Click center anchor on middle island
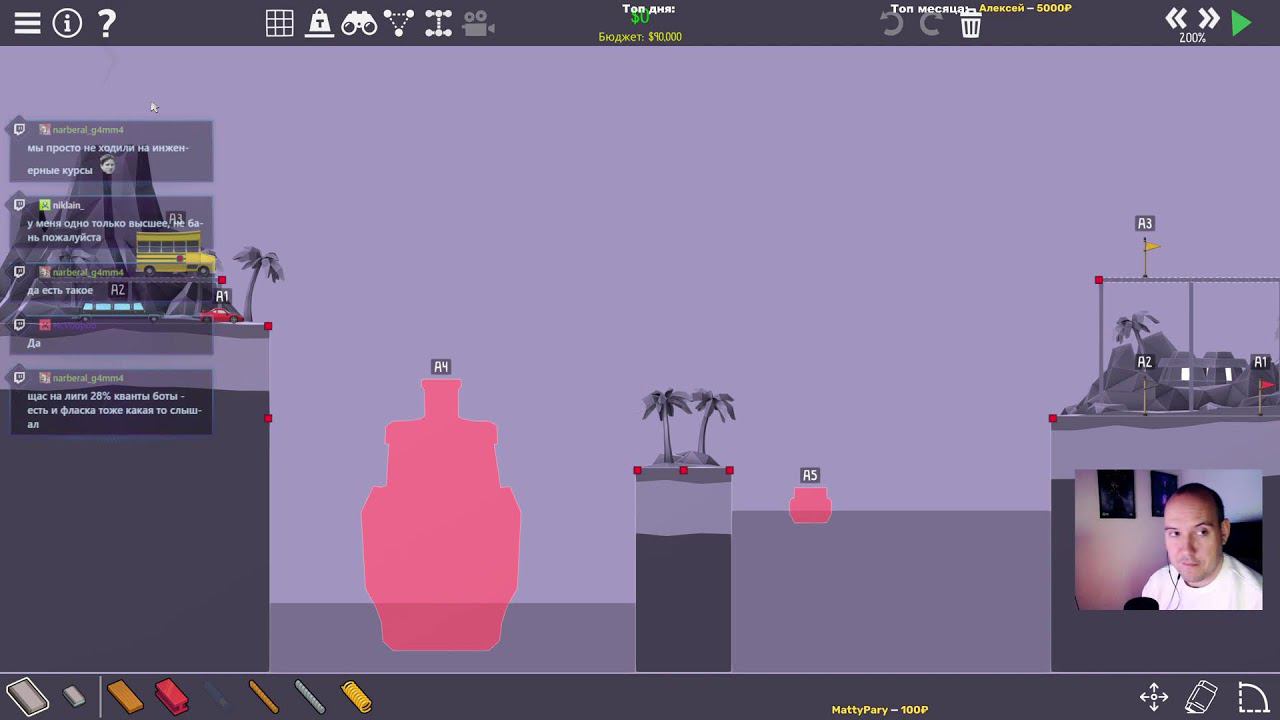 click(x=683, y=470)
